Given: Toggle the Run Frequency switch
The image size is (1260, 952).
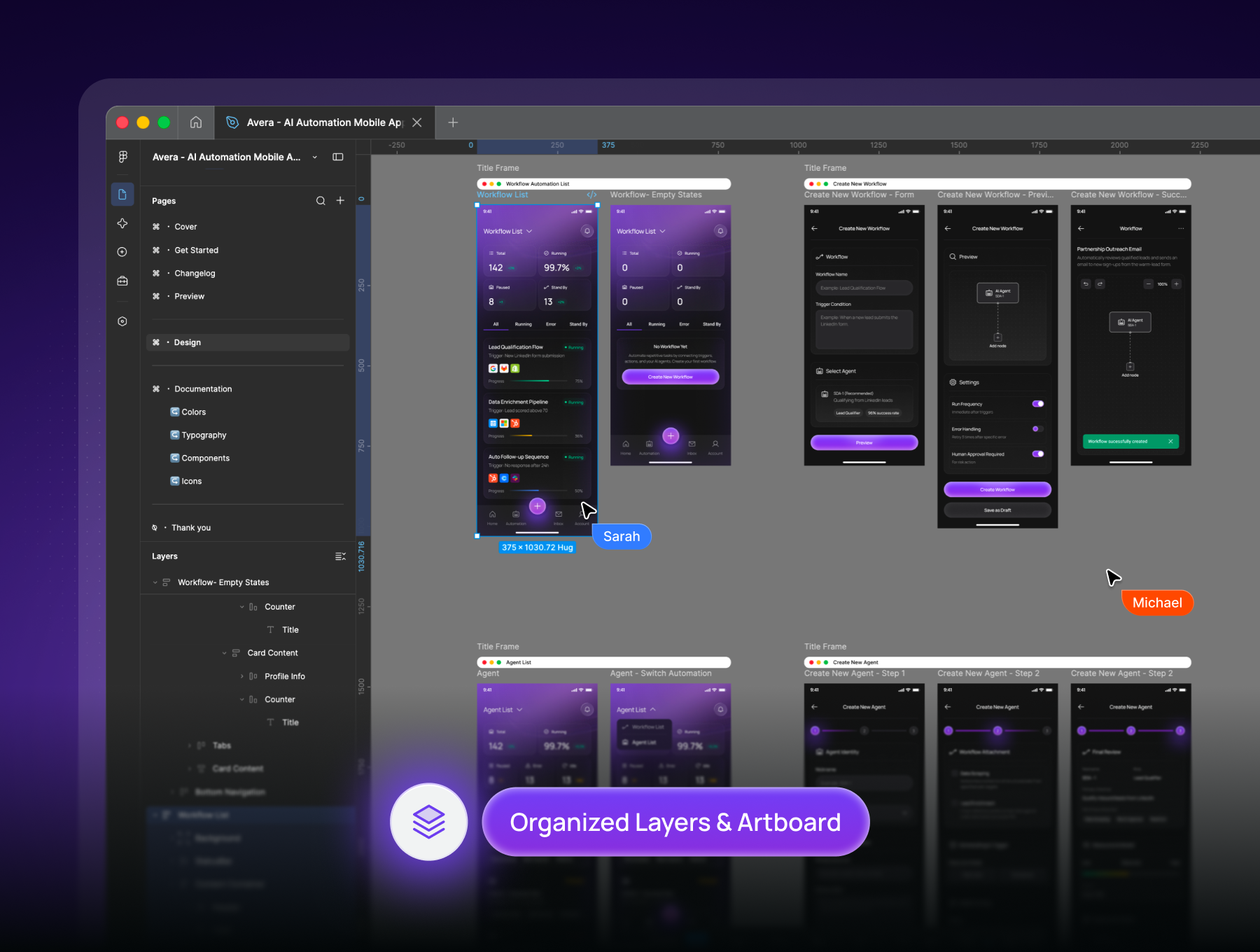Looking at the screenshot, I should pyautogui.click(x=1038, y=404).
